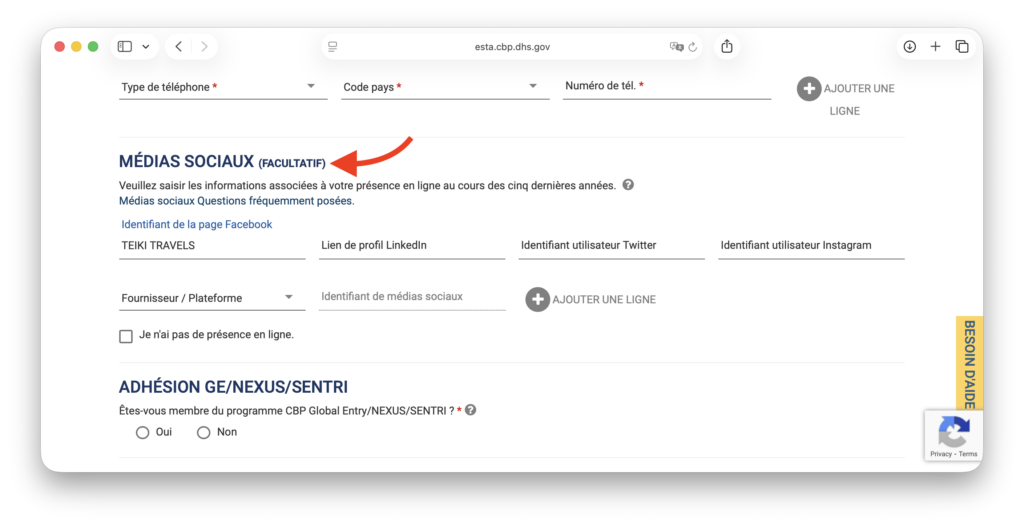Select the 'Non' radio button
The width and height of the screenshot is (1024, 526).
(x=204, y=432)
